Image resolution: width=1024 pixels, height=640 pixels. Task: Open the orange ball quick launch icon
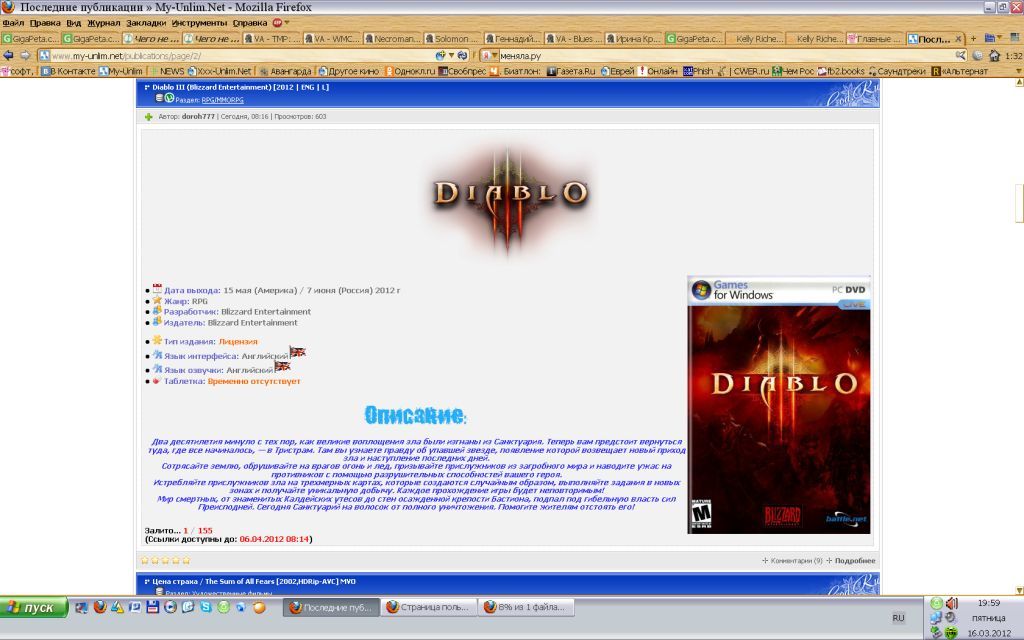(x=259, y=607)
